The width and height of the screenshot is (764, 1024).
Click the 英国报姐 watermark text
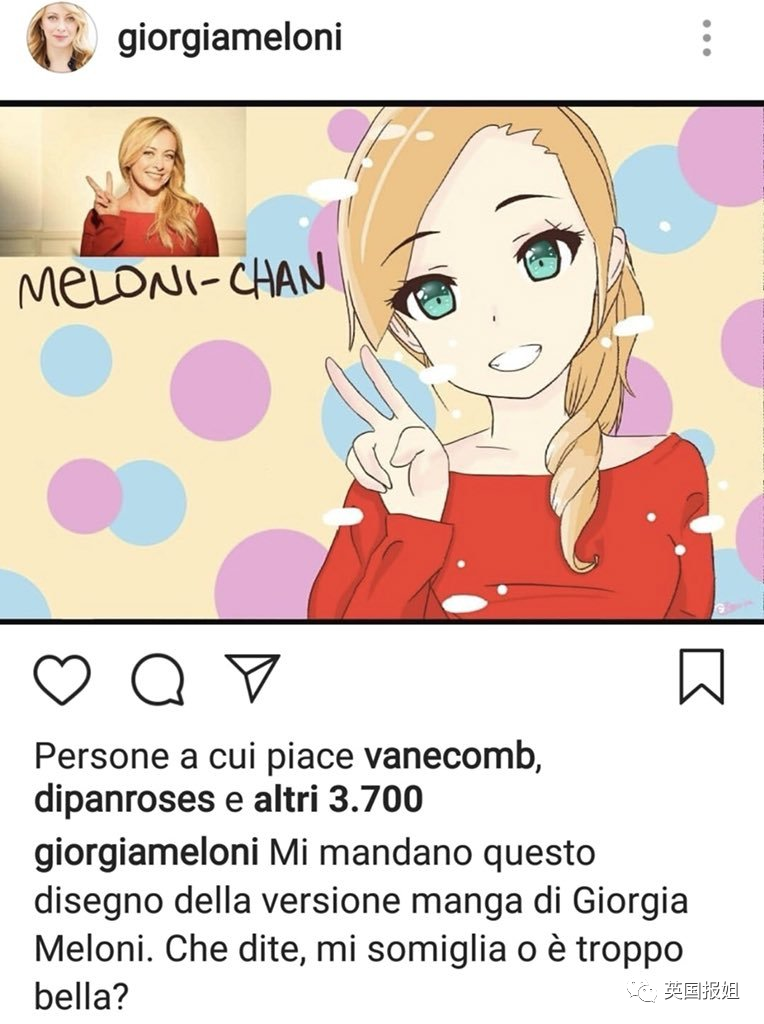point(702,991)
